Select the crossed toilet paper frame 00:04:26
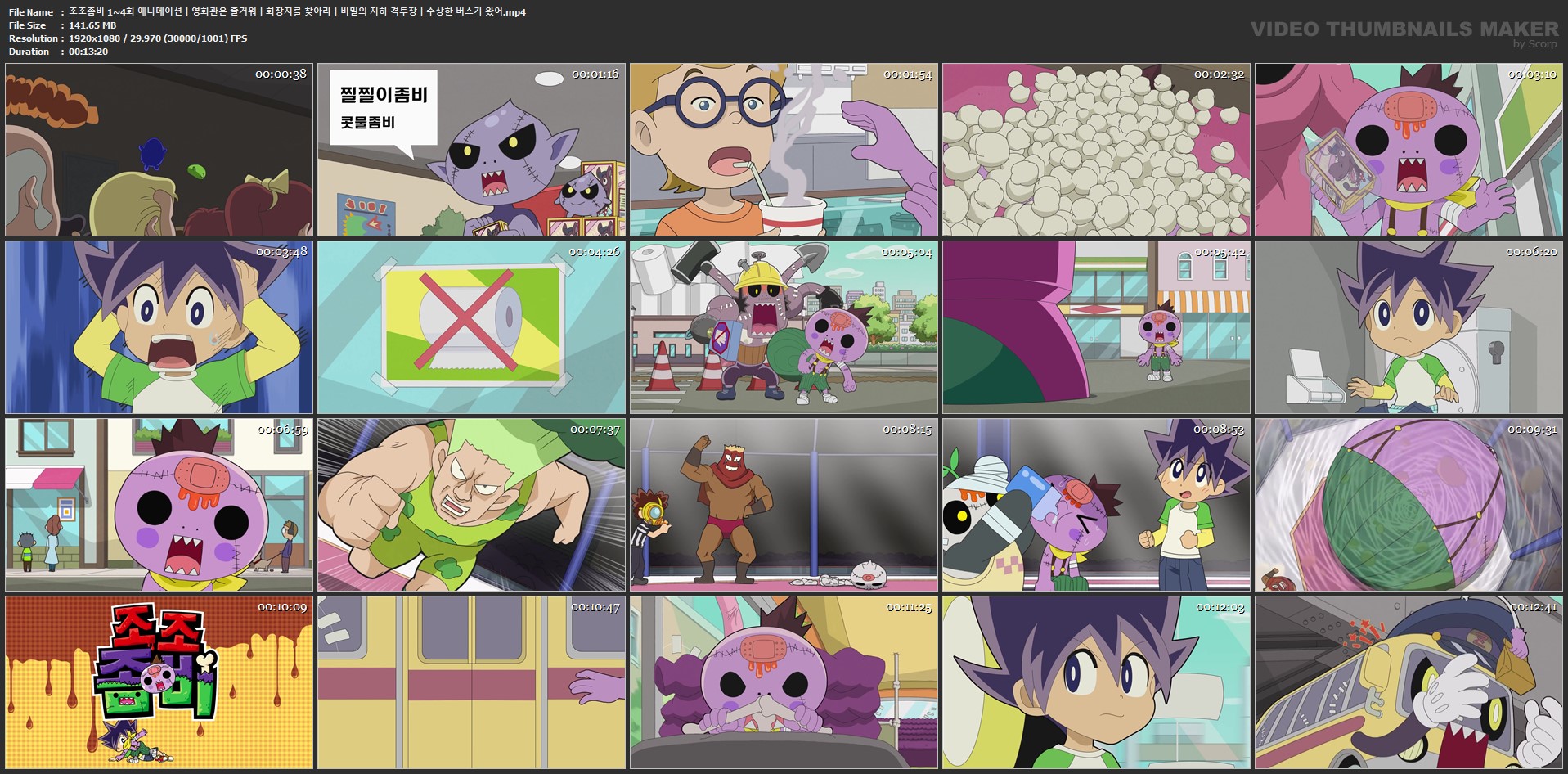 471,327
